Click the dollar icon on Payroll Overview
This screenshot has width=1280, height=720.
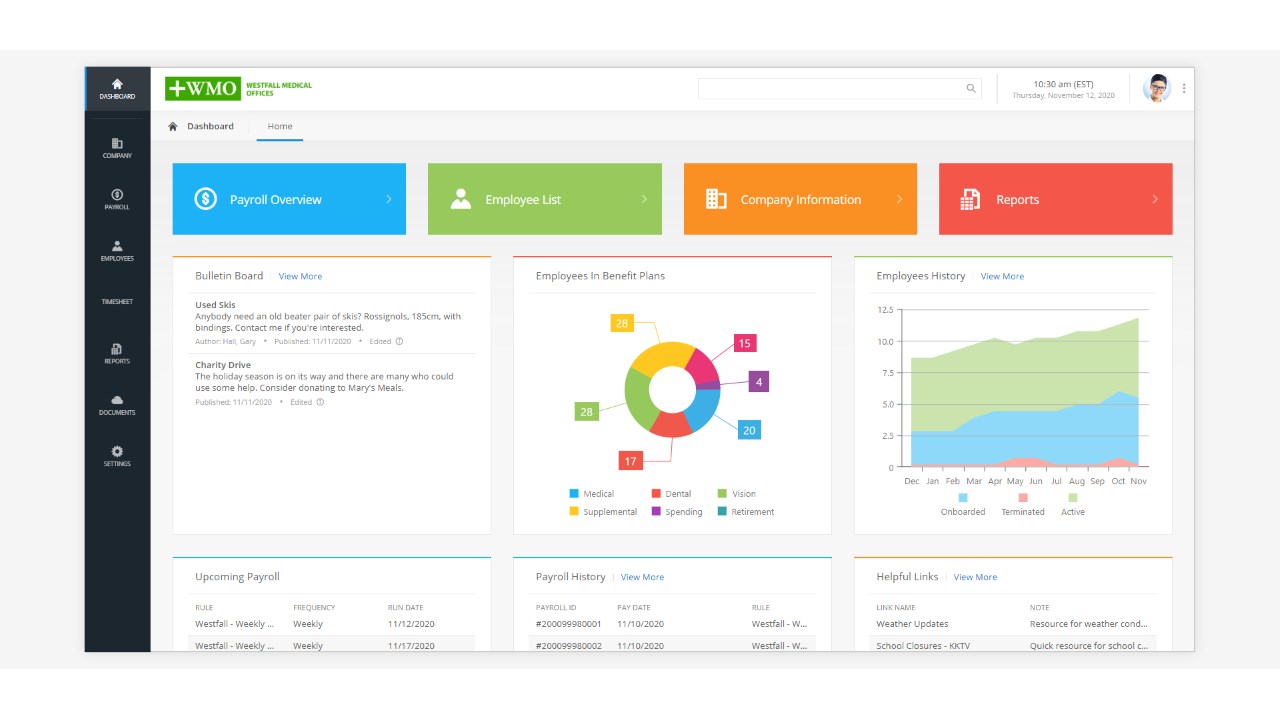click(205, 199)
